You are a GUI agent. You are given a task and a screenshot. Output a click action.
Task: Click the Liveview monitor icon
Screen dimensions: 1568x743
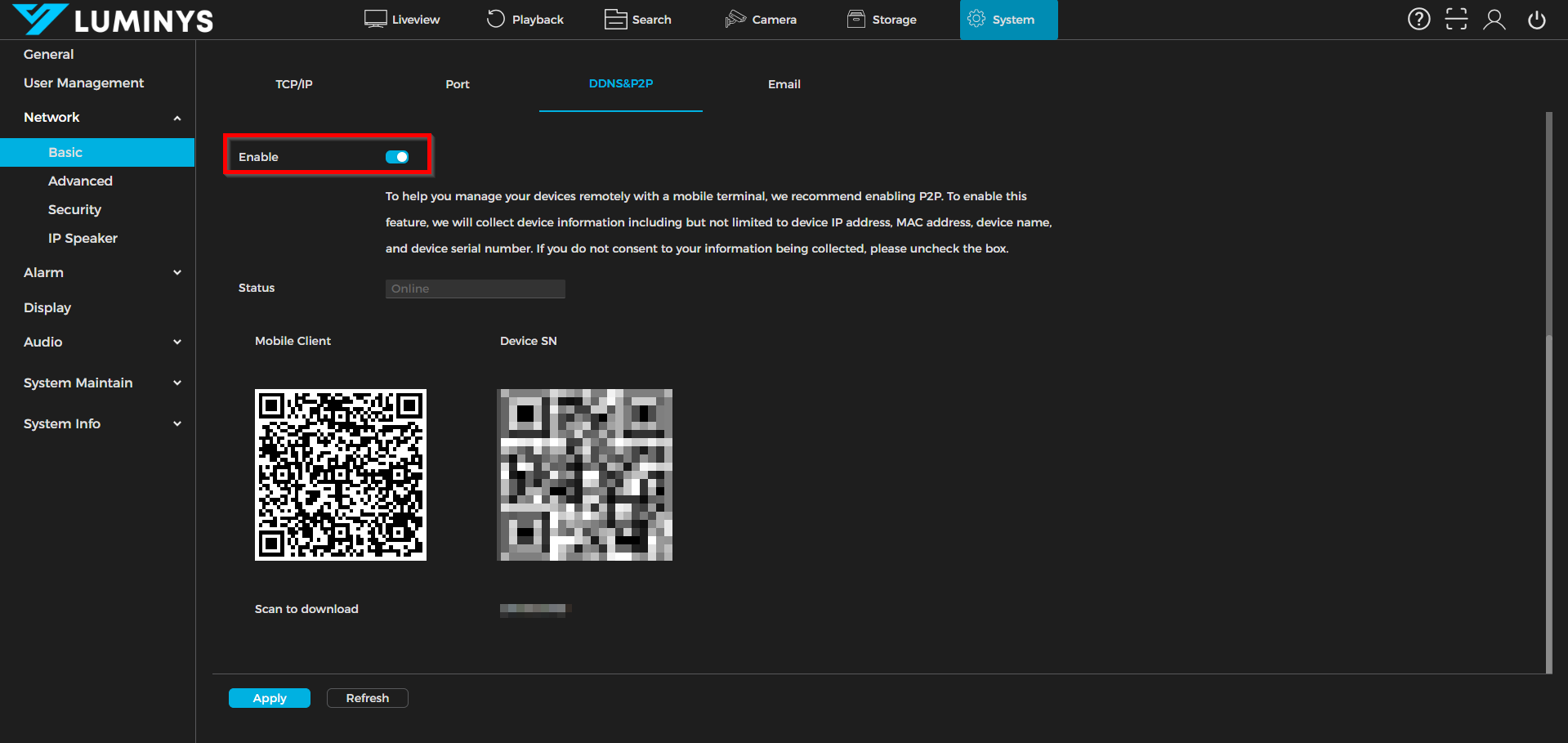click(375, 19)
